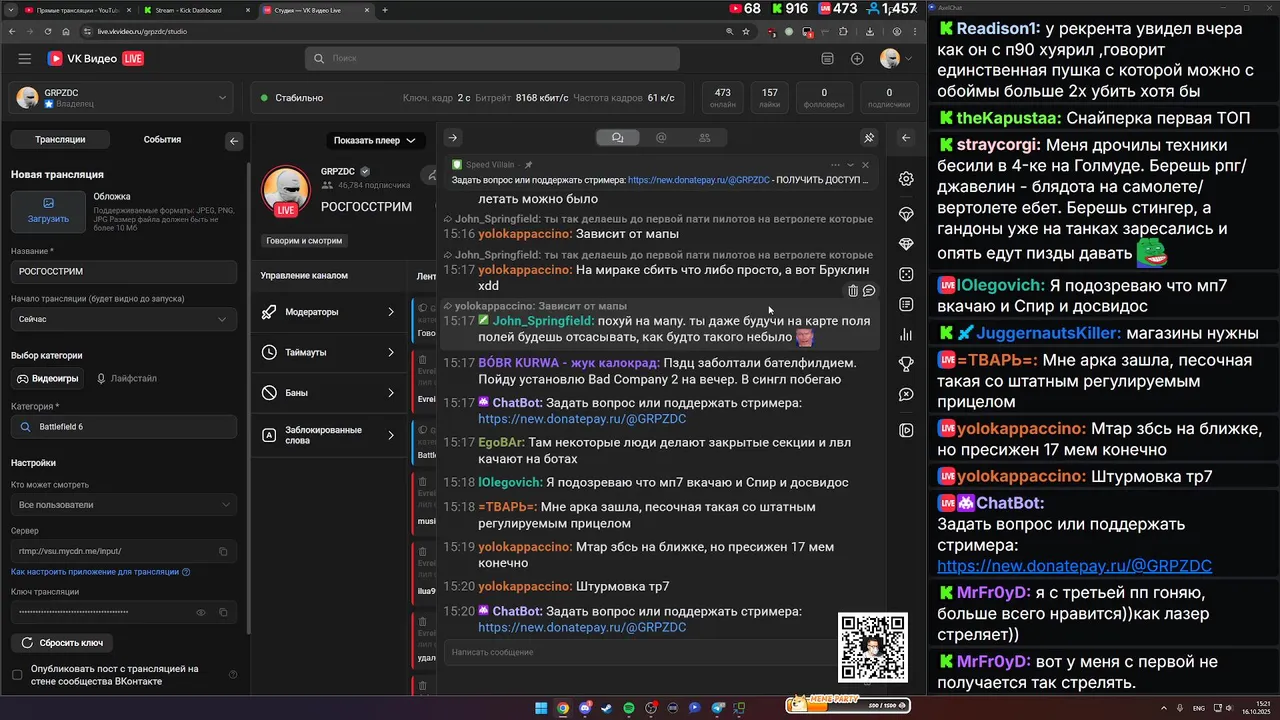Check publish post on VKontakte wall

[x=17, y=675]
